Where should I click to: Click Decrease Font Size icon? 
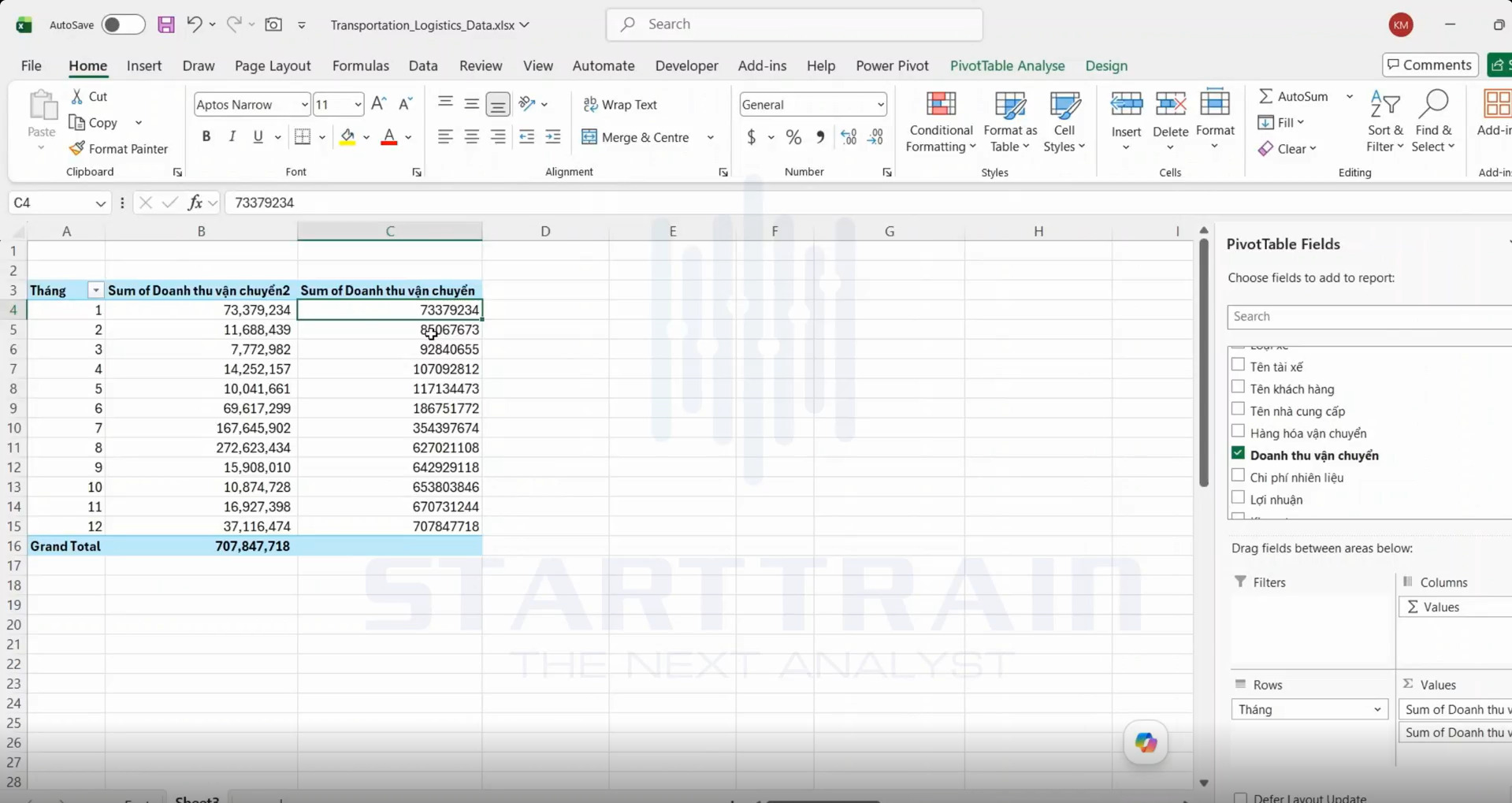(x=405, y=104)
